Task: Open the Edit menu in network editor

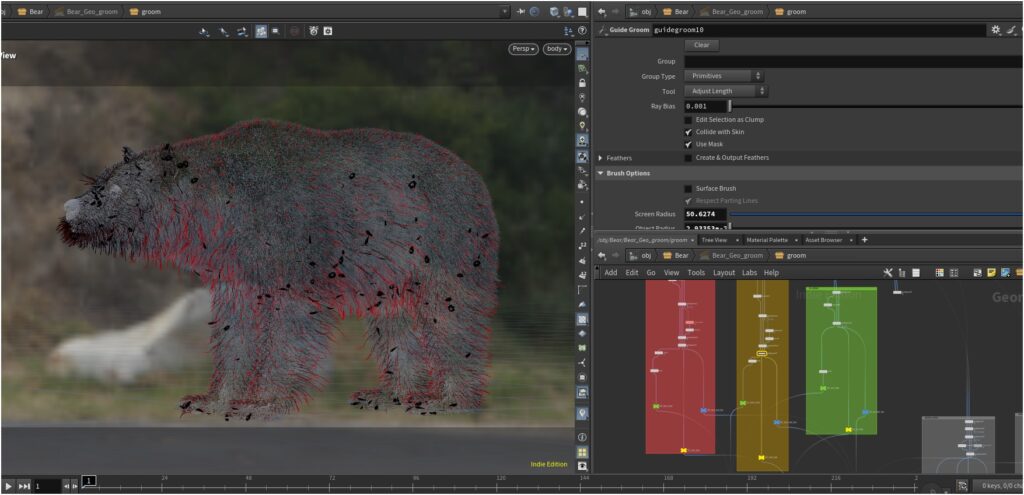Action: click(x=632, y=272)
